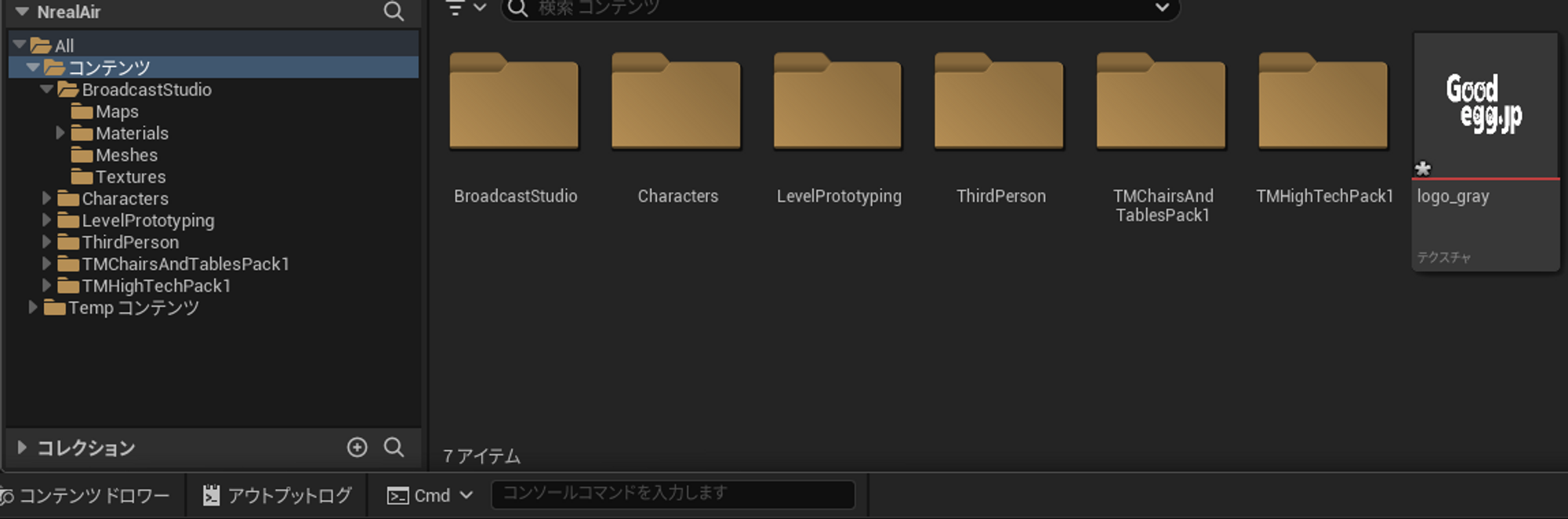Expand the LevelPrototyping tree folder
Screen dimensions: 1568x519
[47, 220]
